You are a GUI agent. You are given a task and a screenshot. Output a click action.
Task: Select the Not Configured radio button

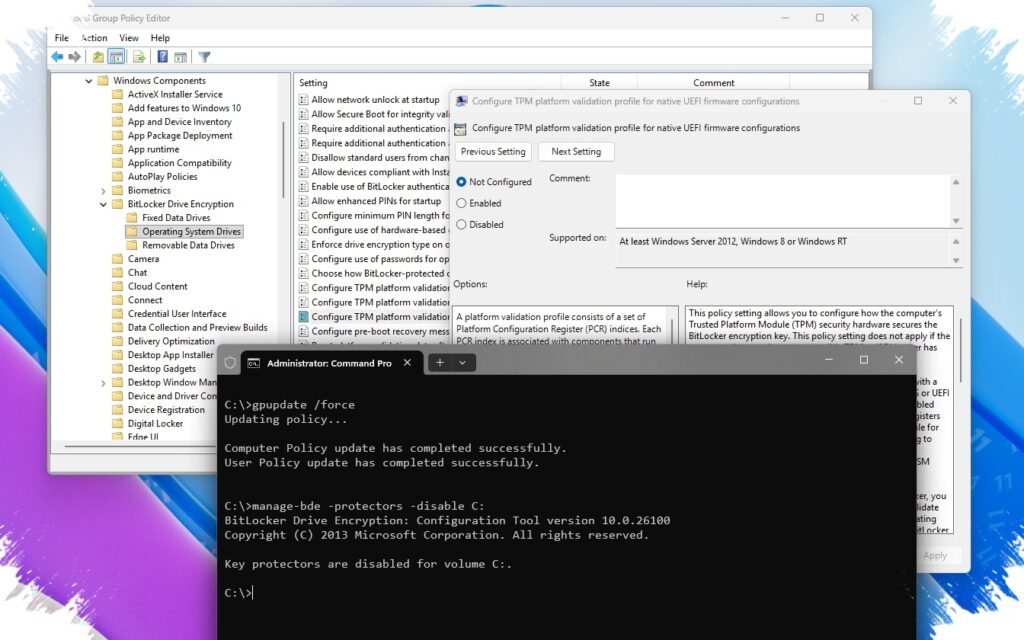[x=462, y=182]
